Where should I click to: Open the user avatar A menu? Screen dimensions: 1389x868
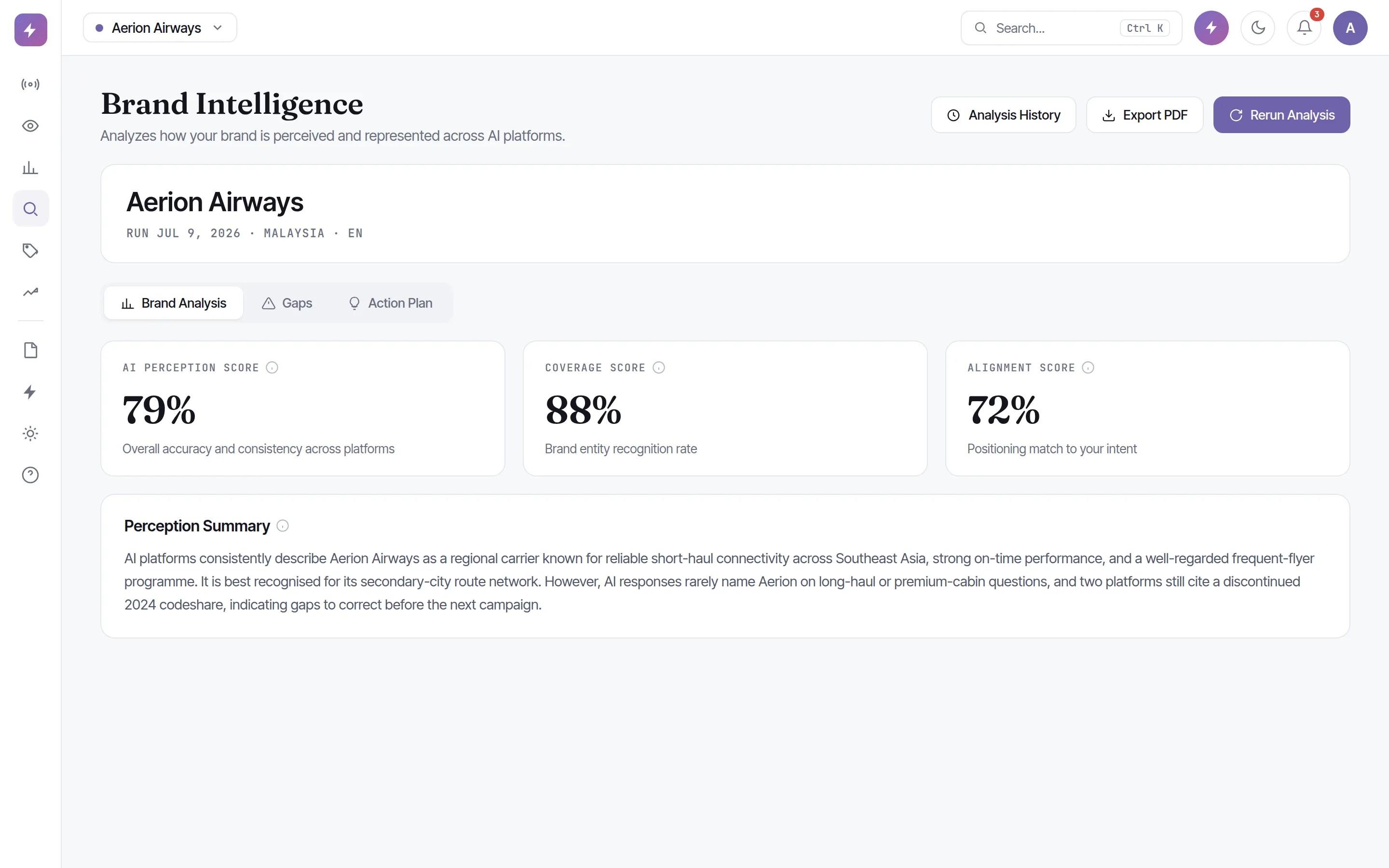pyautogui.click(x=1350, y=27)
